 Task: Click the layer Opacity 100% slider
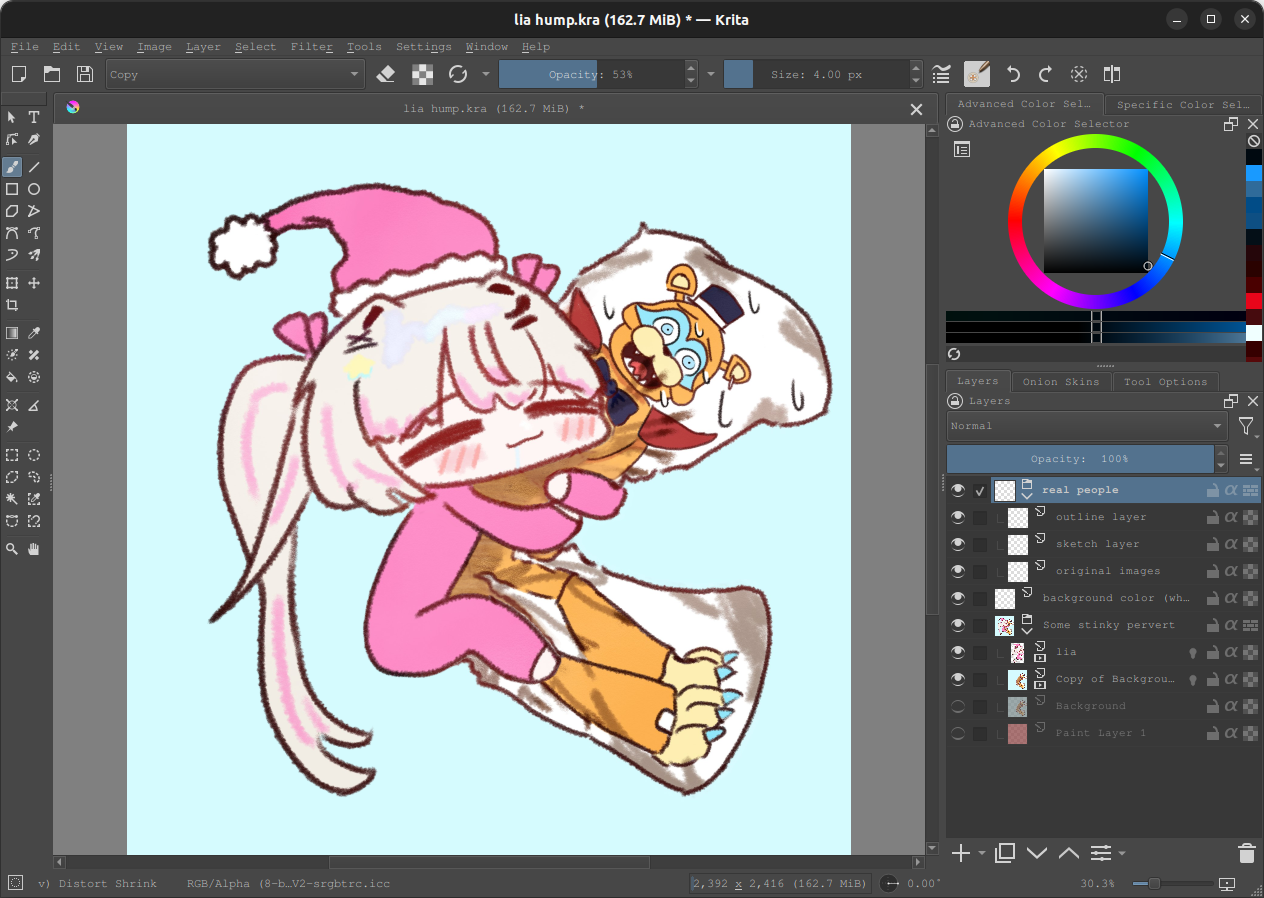point(1079,459)
